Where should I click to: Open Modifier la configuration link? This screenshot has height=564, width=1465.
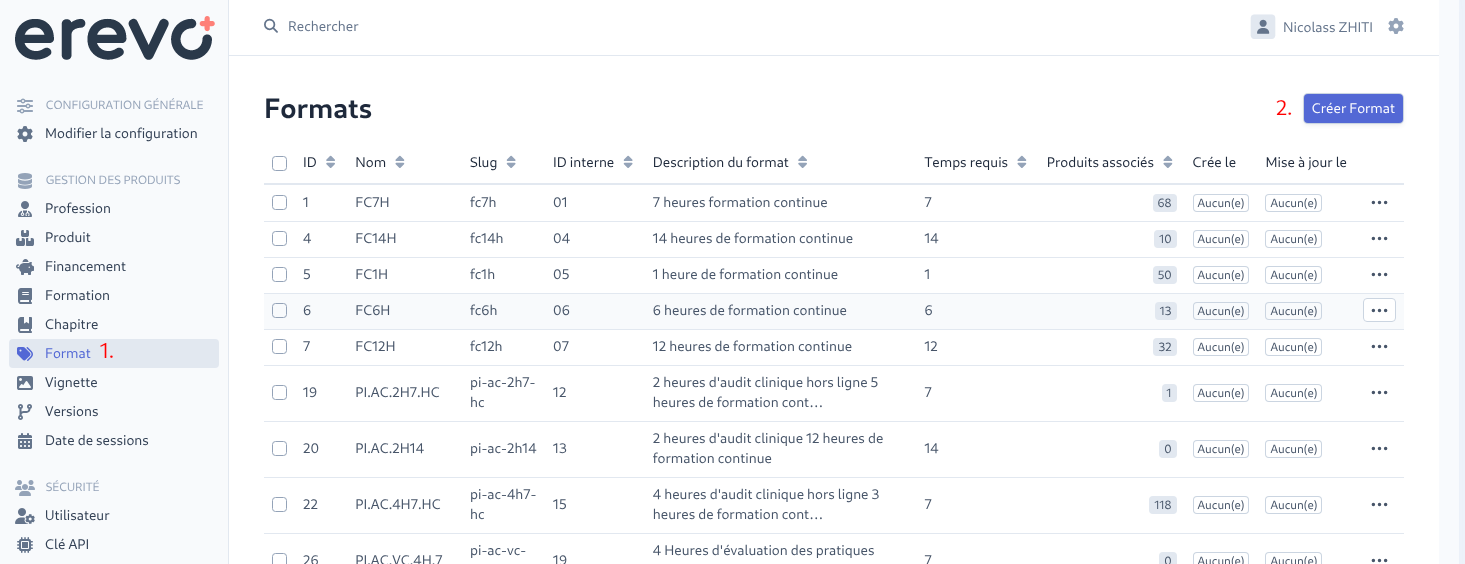click(x=121, y=133)
